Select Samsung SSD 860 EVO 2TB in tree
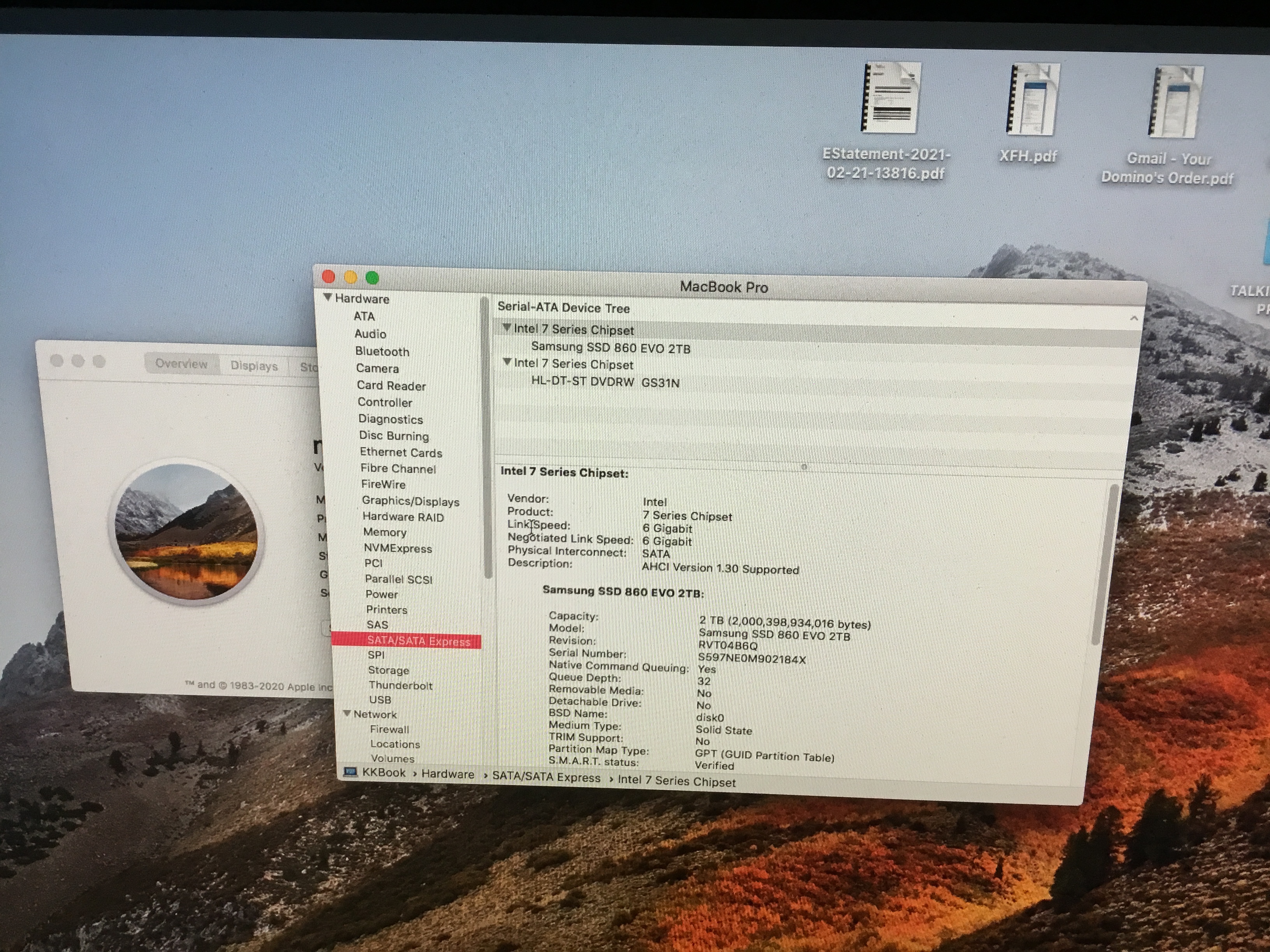This screenshot has width=1270, height=952. 610,348
